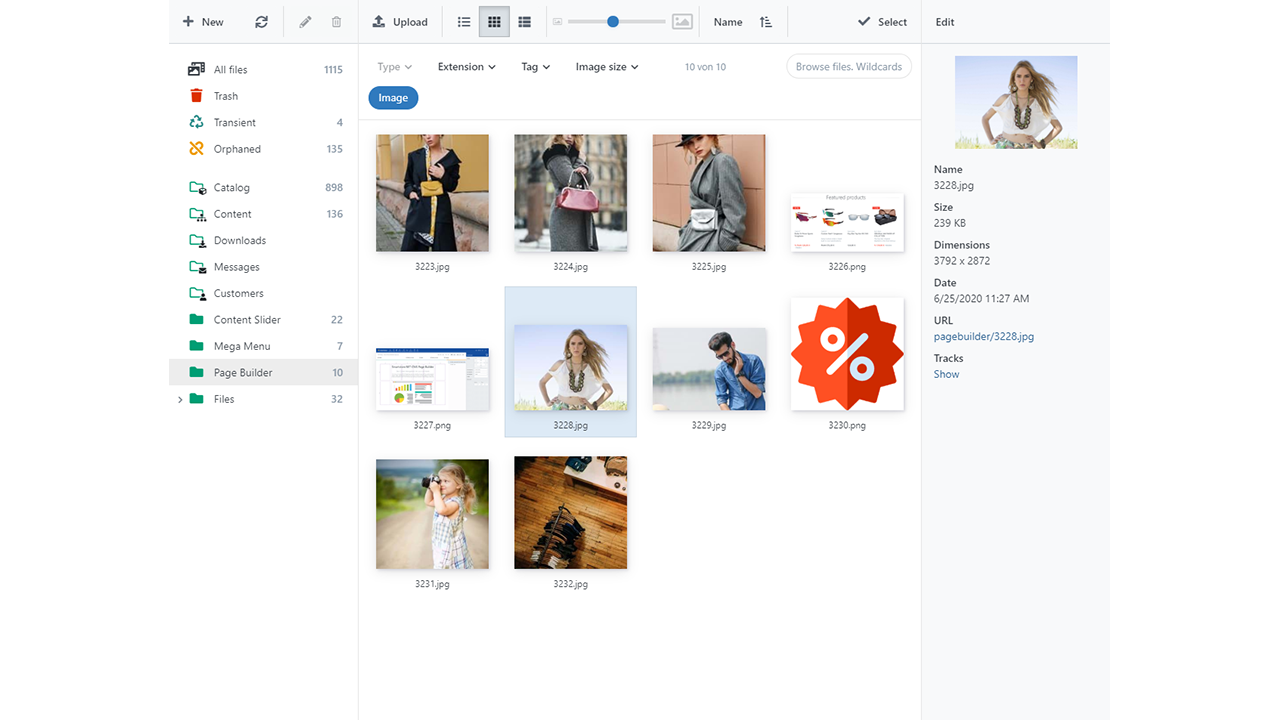Image resolution: width=1280 pixels, height=720 pixels.
Task: Click the thumbnail size slider handle
Action: coord(613,22)
